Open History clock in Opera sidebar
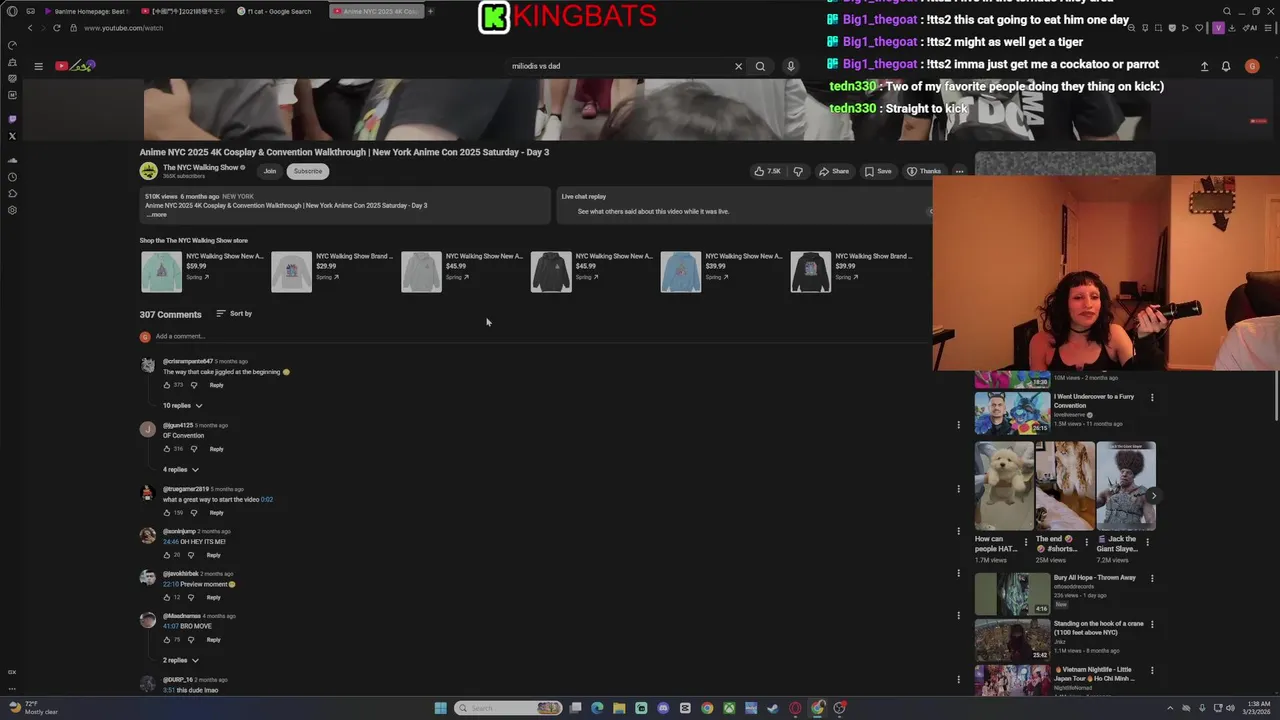Viewport: 1280px width, 720px height. 12,177
